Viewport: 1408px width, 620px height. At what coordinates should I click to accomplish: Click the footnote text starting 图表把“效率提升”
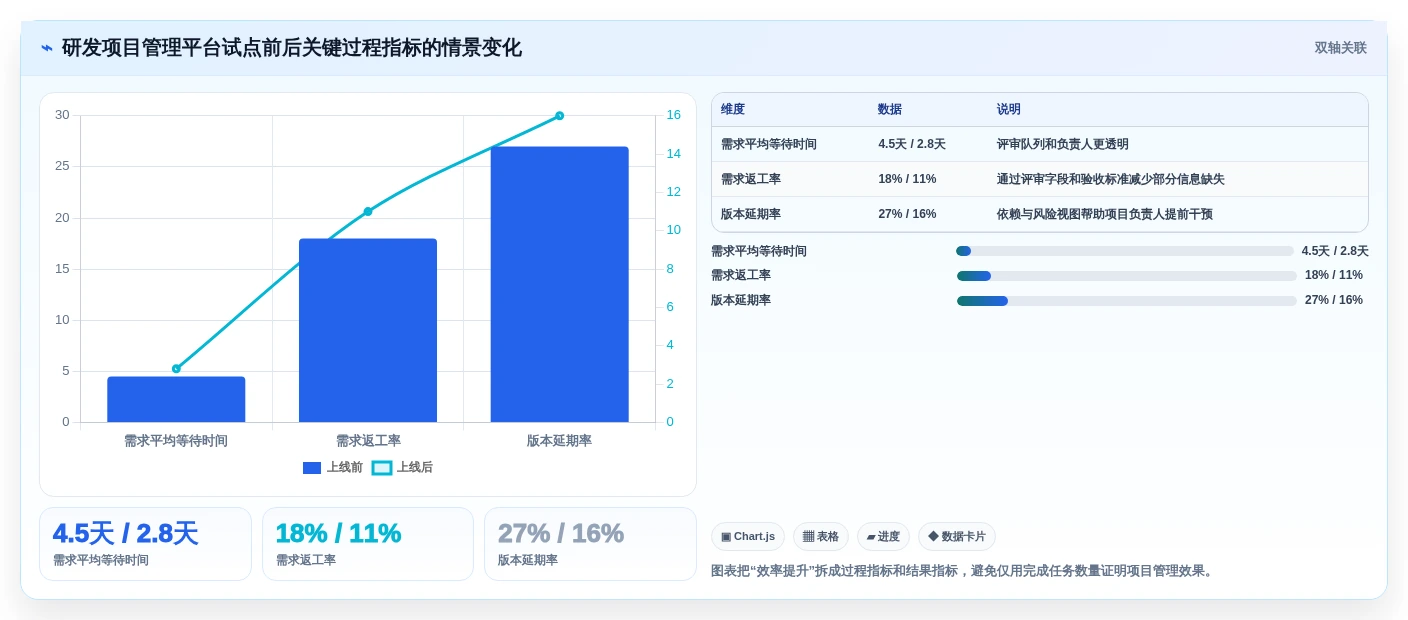pos(963,572)
